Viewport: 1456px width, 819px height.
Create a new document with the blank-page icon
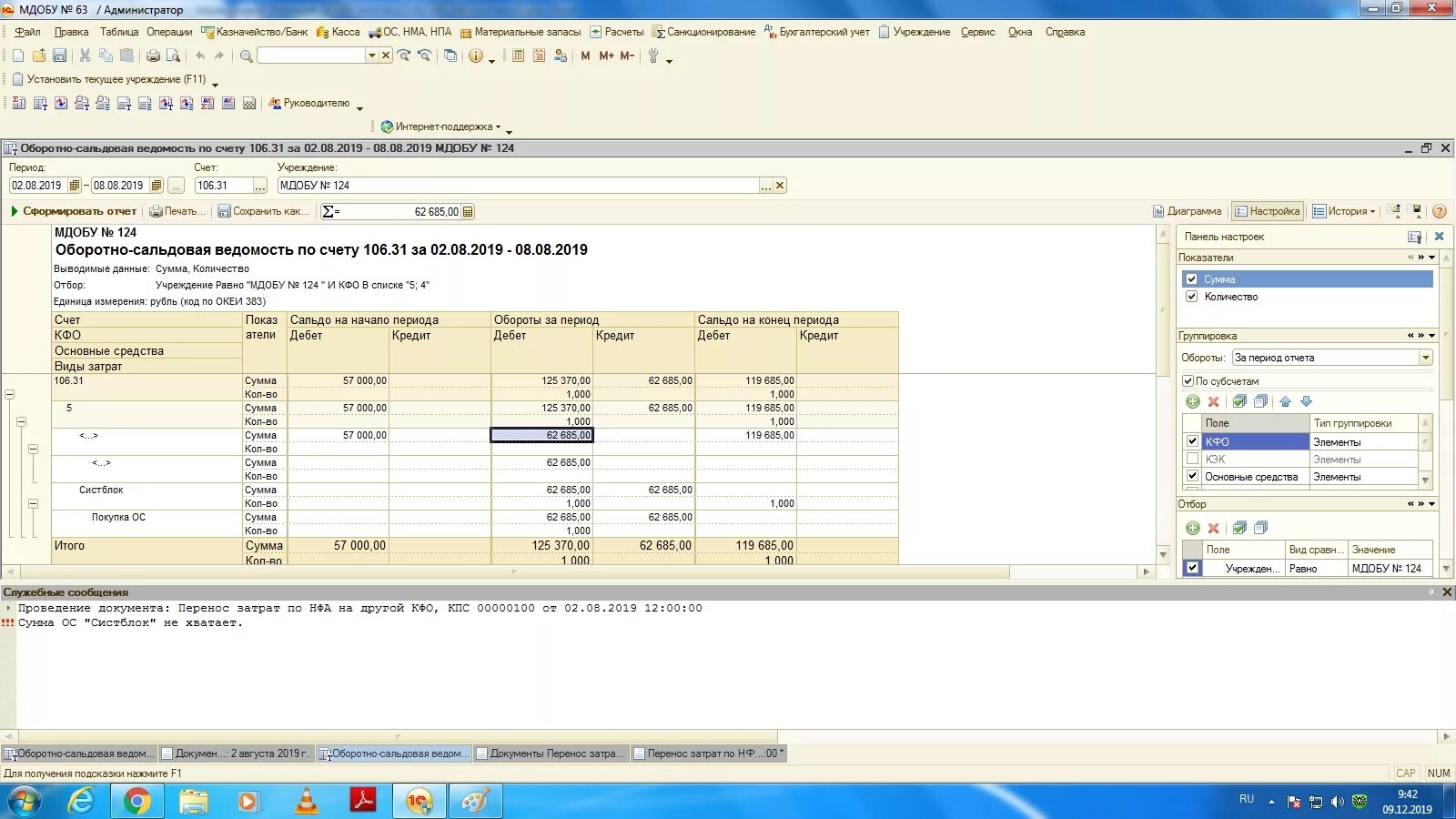coord(18,56)
